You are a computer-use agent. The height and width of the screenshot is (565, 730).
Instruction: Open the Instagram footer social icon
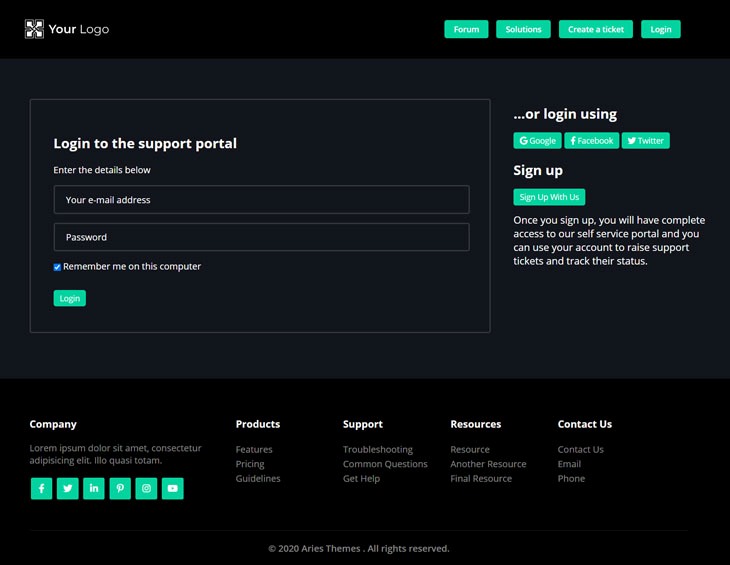(146, 488)
